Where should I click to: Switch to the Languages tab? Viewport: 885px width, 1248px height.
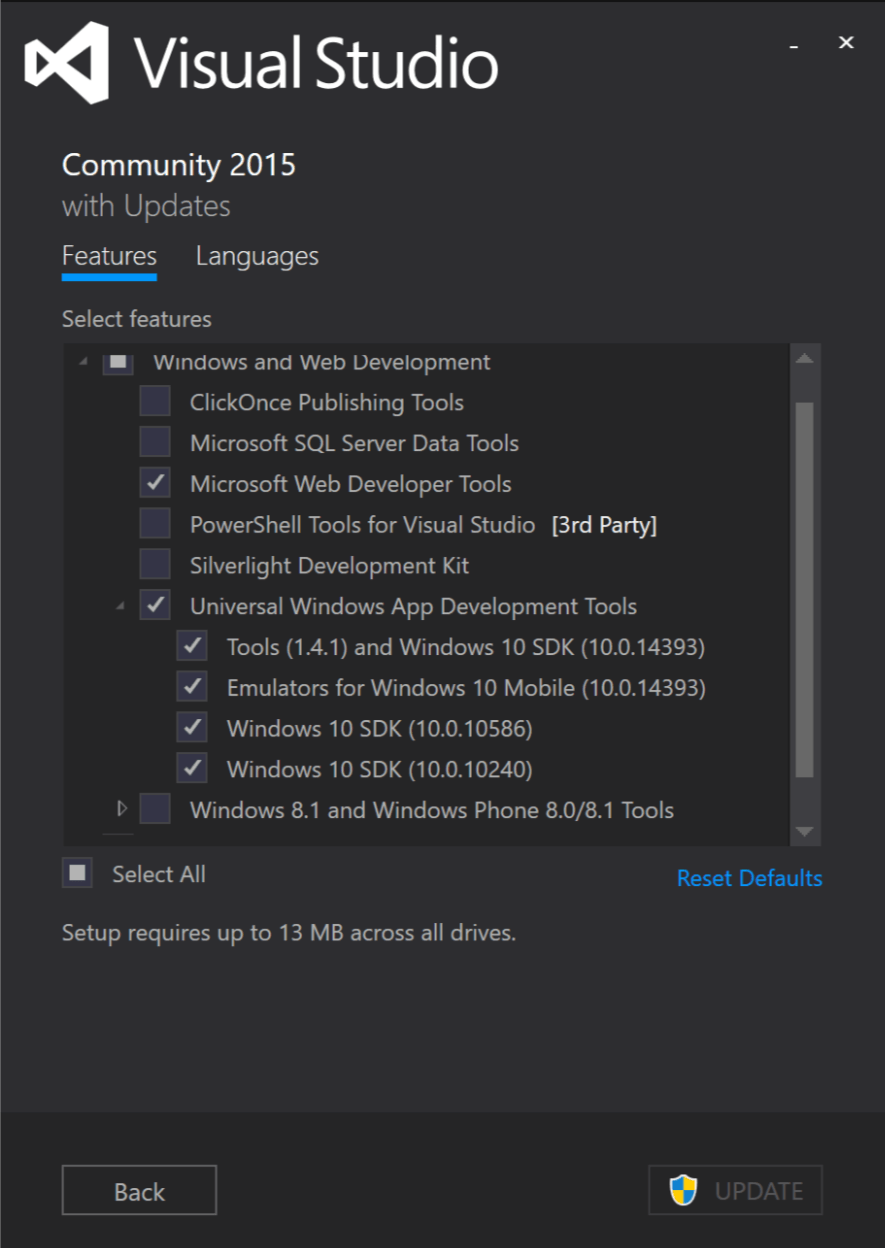tap(257, 256)
